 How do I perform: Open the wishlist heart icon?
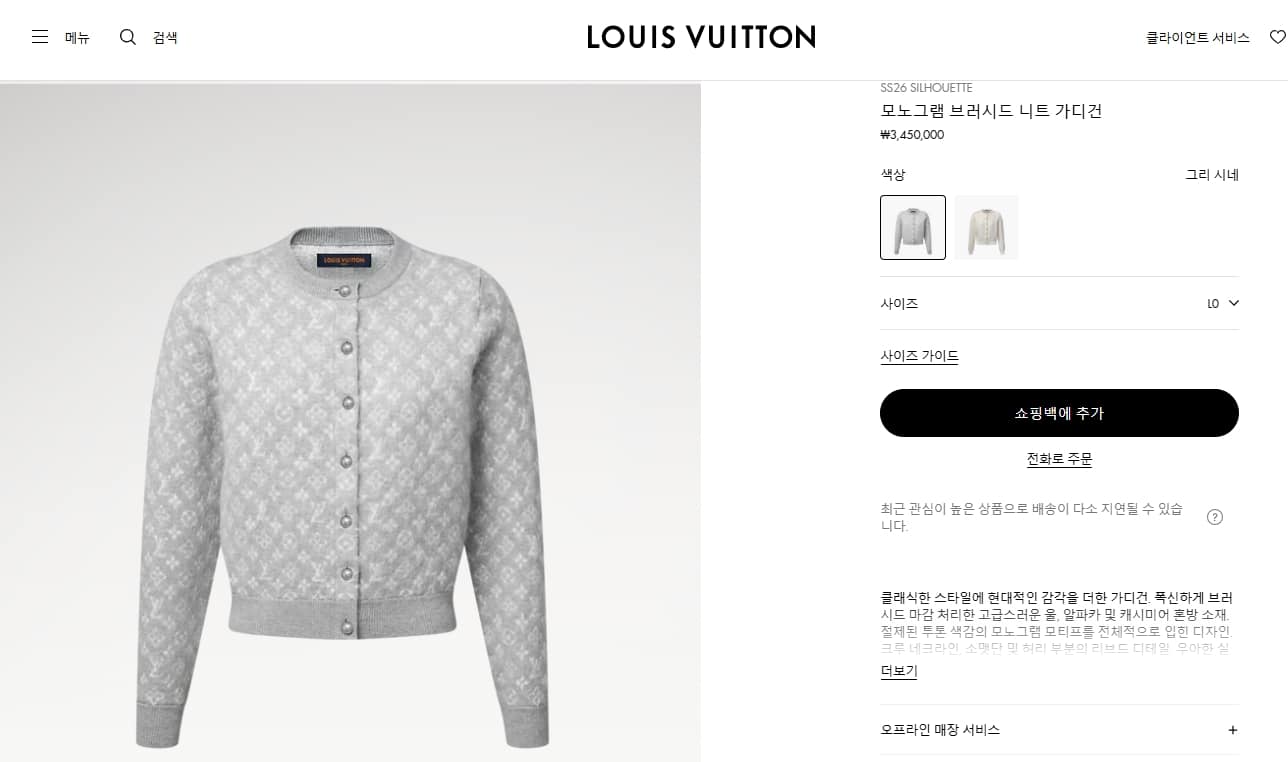pos(1277,37)
